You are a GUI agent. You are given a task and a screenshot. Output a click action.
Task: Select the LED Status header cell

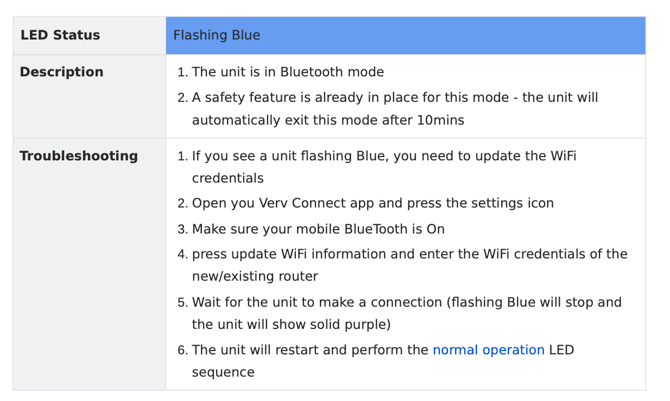click(x=89, y=35)
